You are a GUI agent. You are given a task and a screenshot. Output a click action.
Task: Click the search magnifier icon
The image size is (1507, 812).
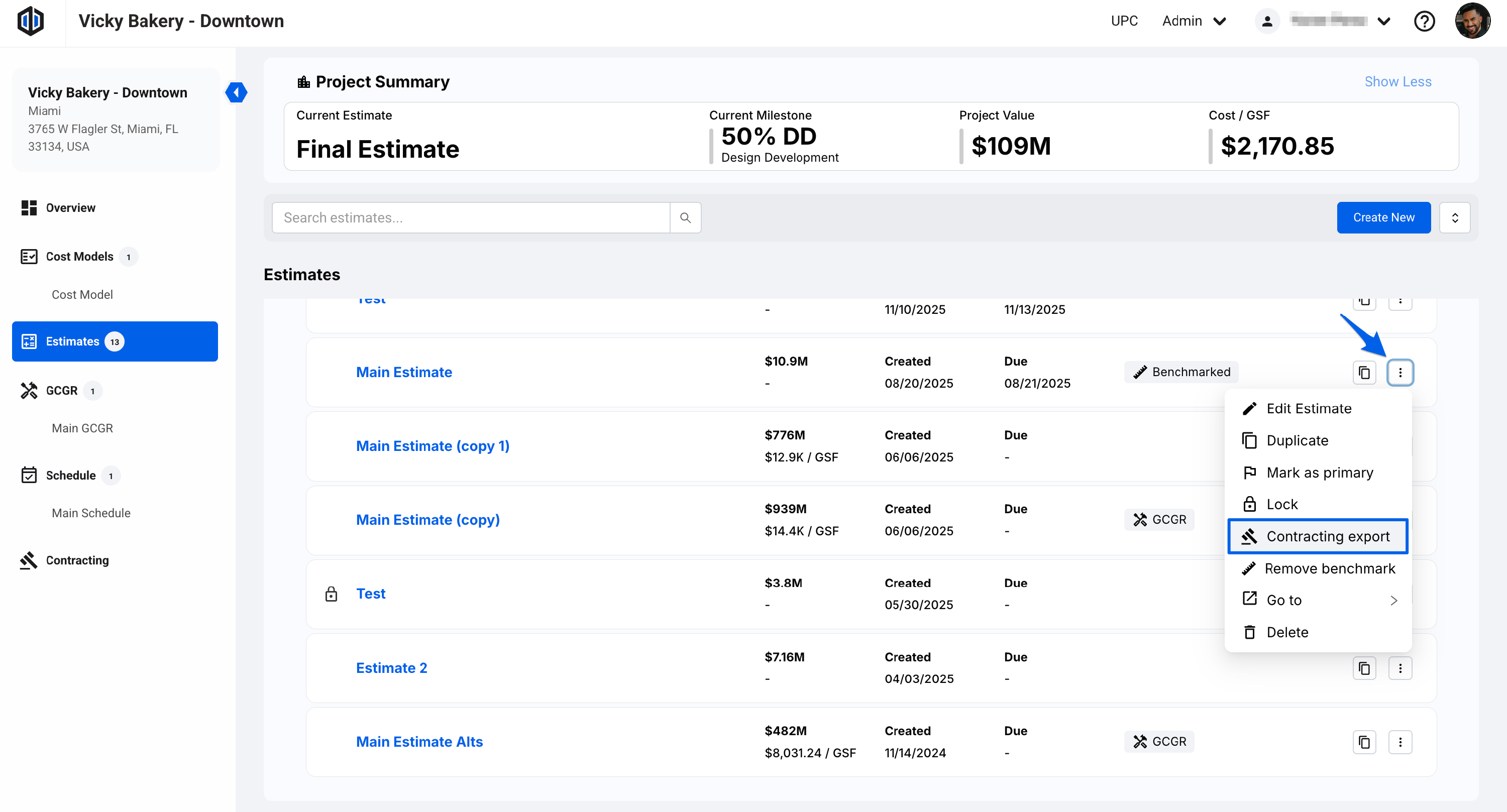[x=685, y=217]
